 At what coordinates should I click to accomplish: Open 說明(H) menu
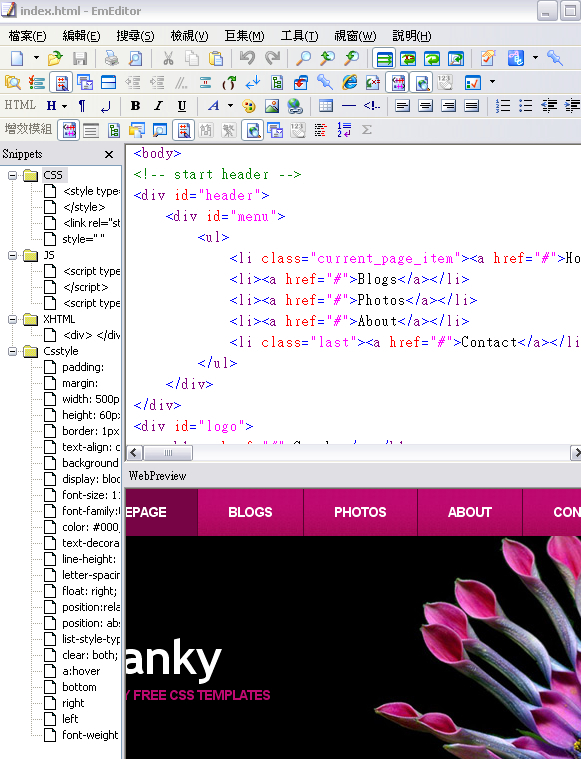(412, 36)
